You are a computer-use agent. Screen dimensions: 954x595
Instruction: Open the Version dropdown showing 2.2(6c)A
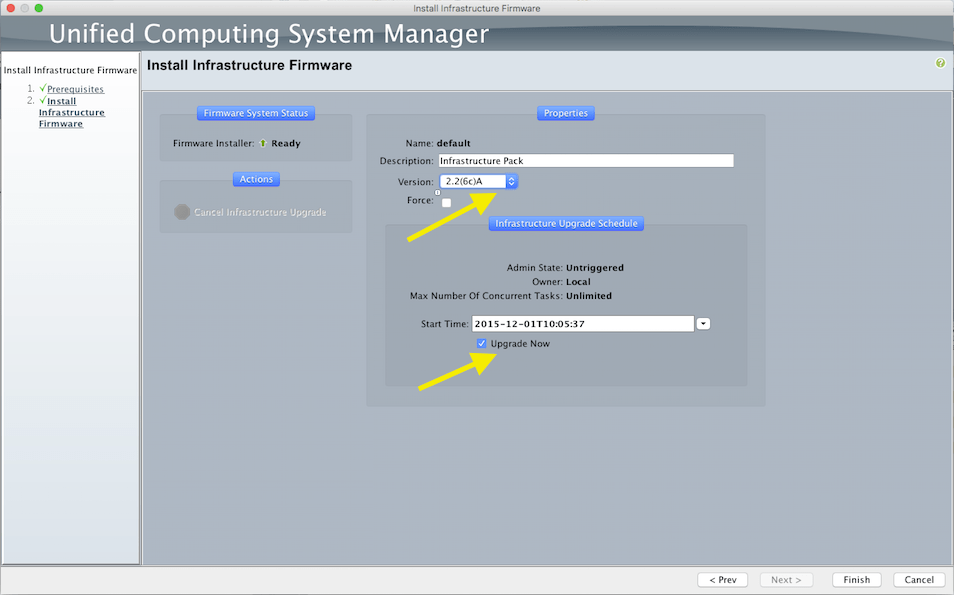click(478, 181)
